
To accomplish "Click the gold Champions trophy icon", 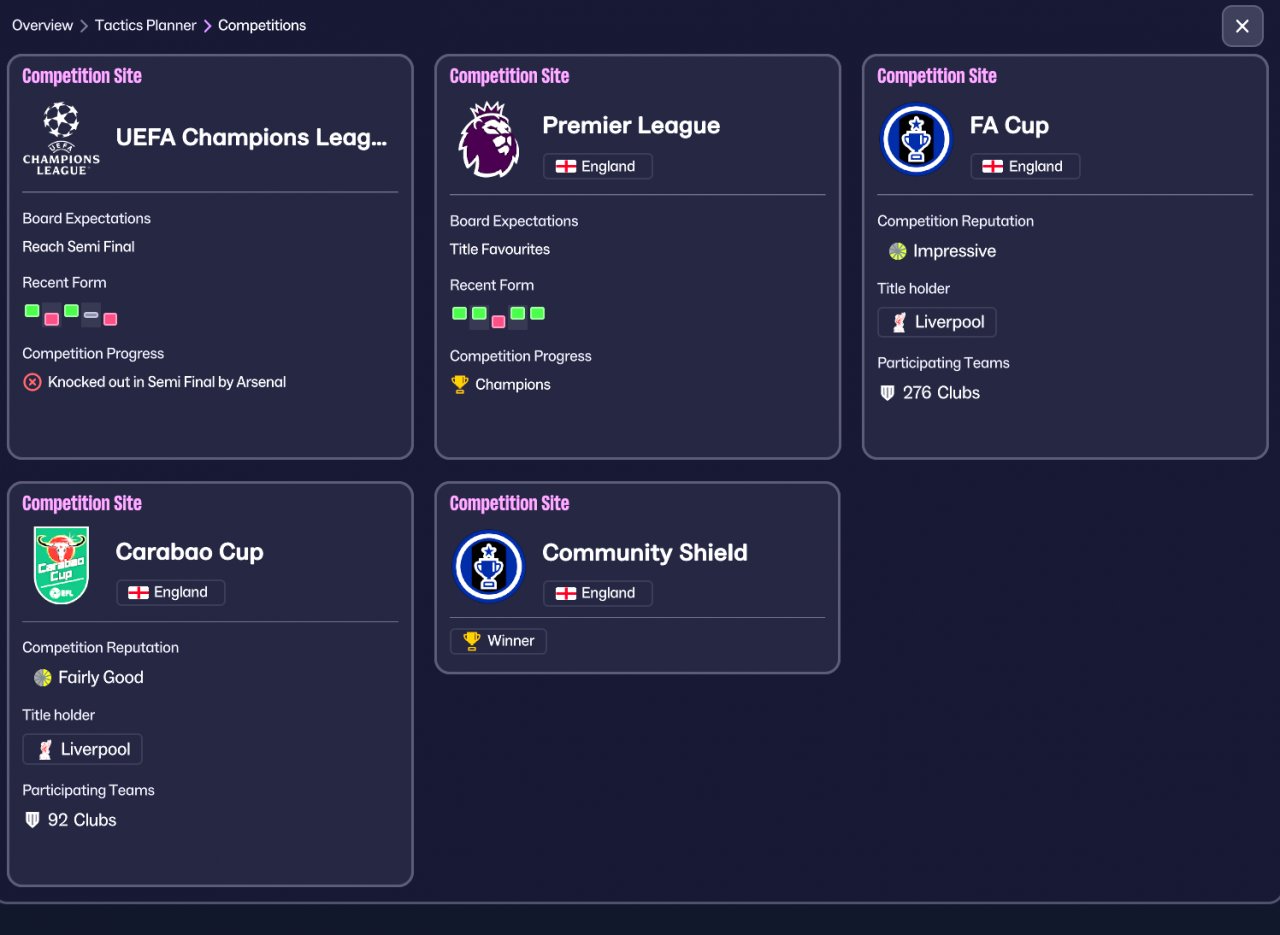I will point(460,384).
